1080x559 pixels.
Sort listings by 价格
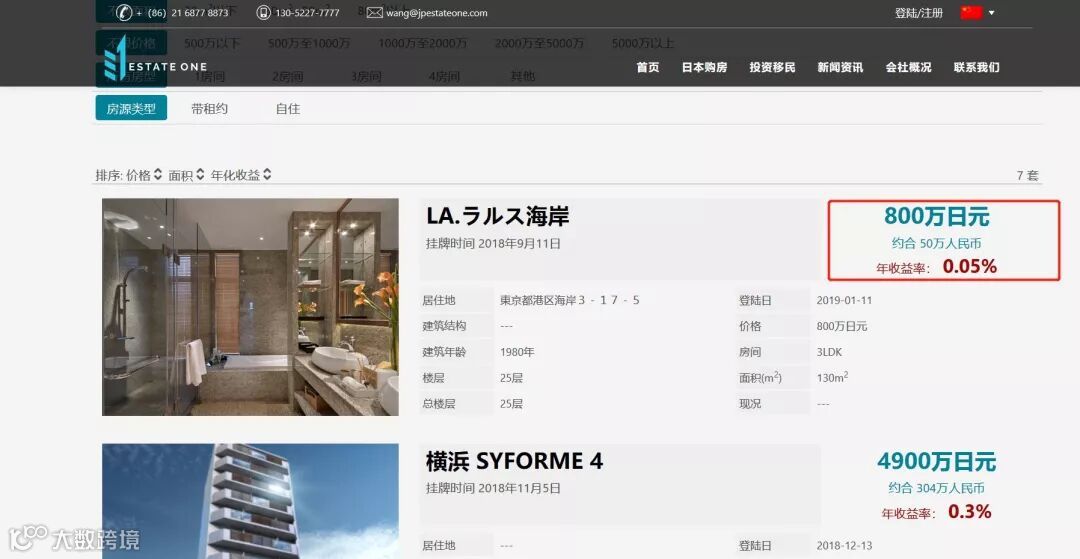tap(144, 175)
